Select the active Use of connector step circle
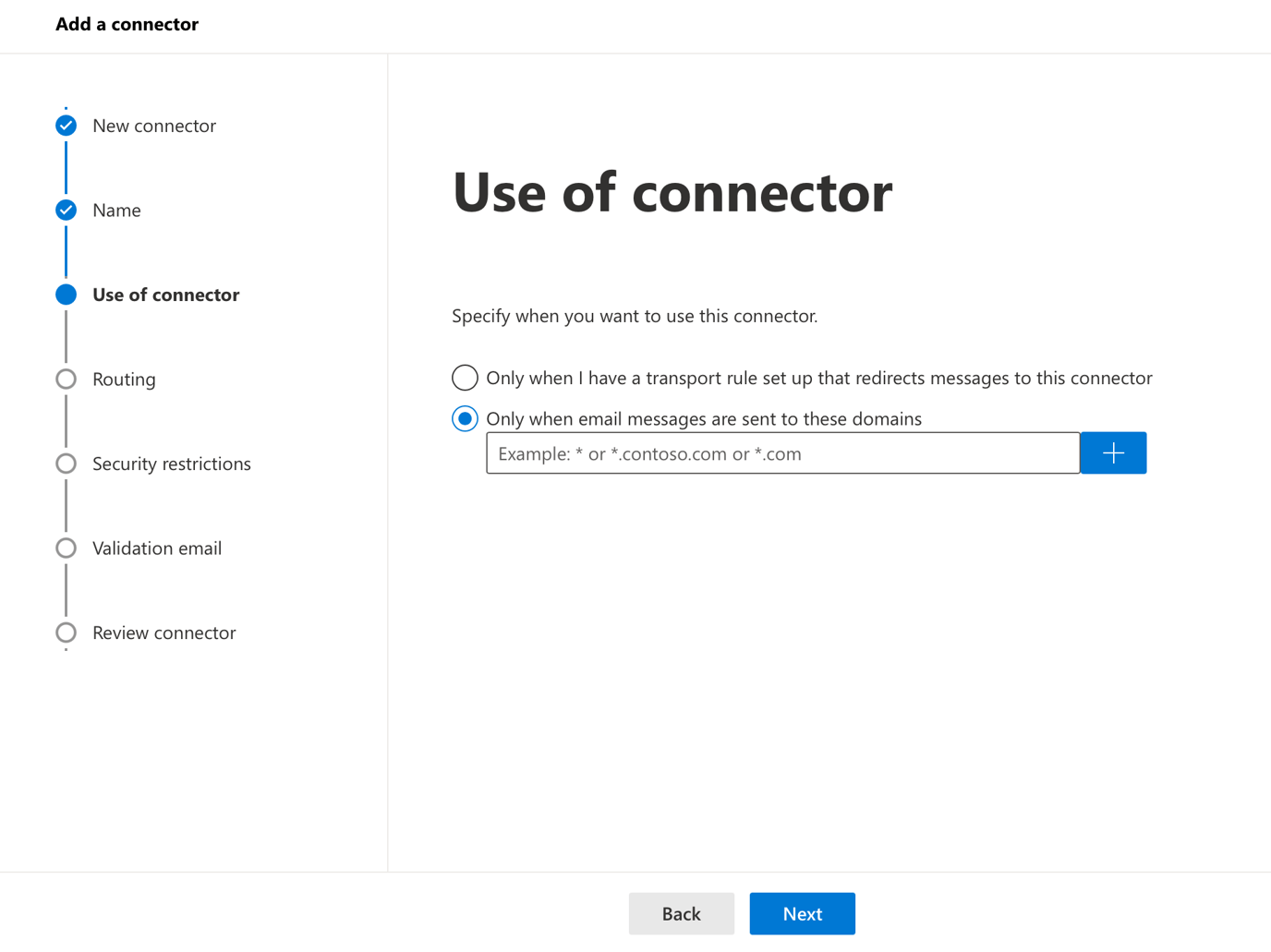 (66, 295)
